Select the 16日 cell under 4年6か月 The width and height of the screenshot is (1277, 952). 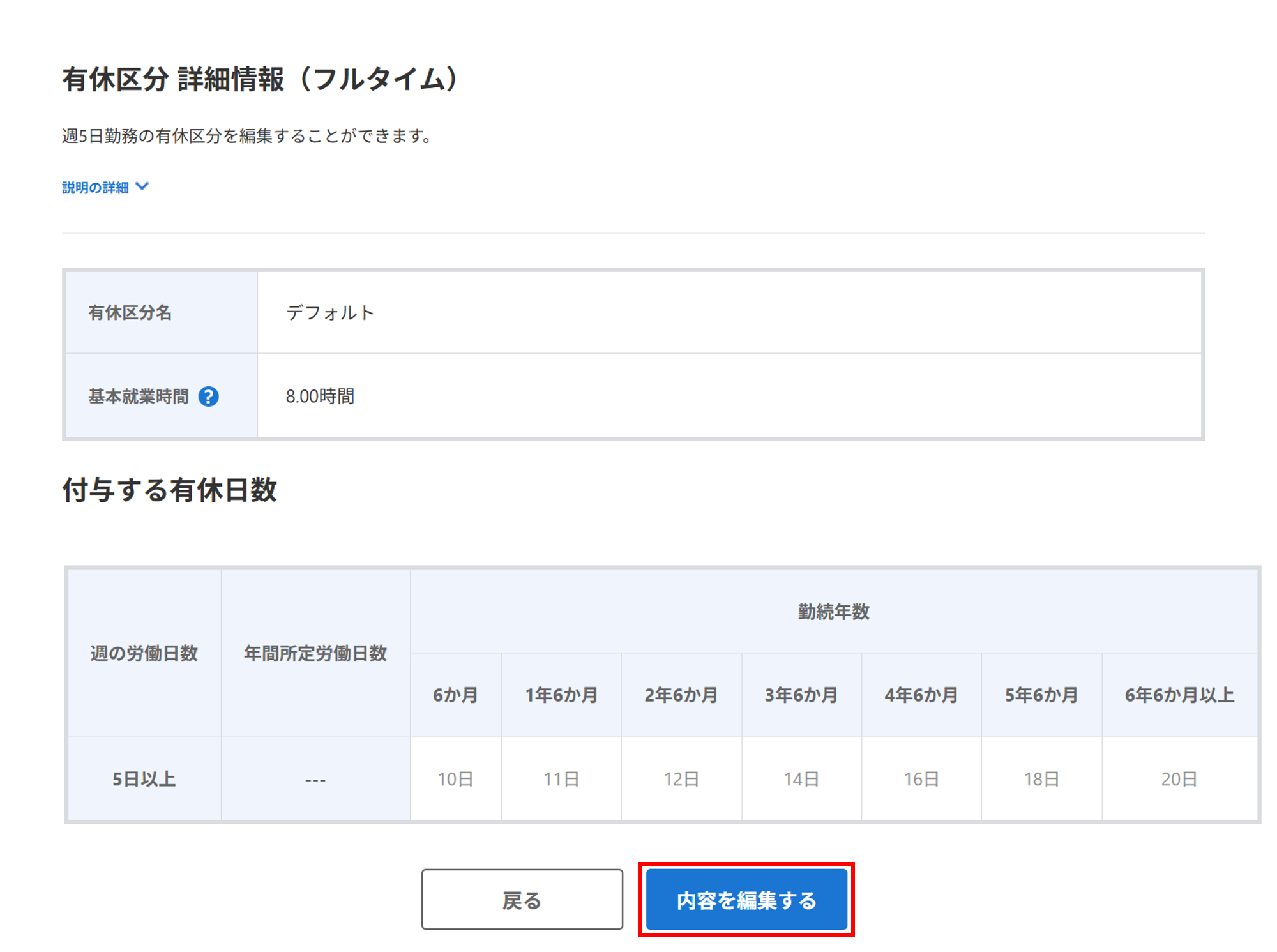pos(921,779)
